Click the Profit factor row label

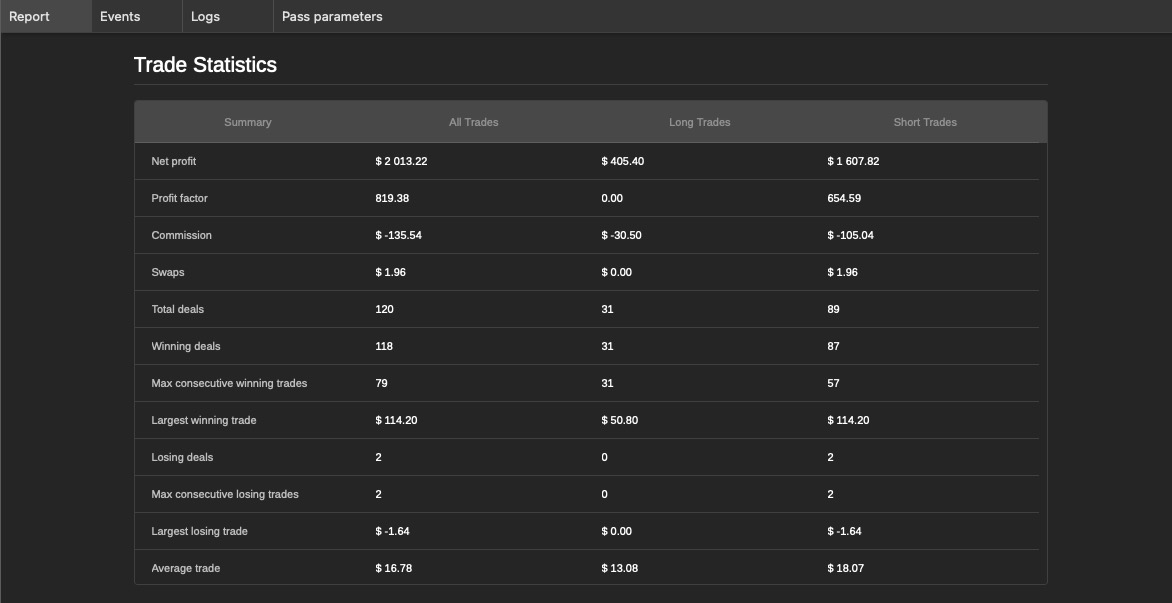point(179,199)
